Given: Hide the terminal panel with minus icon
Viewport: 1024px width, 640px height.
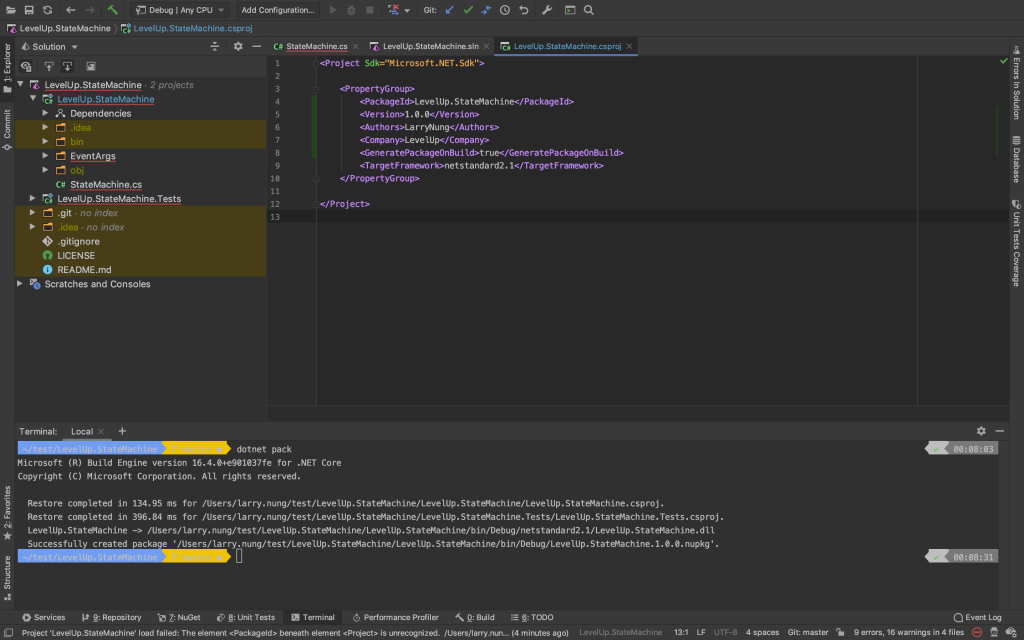Looking at the screenshot, I should [x=1000, y=431].
